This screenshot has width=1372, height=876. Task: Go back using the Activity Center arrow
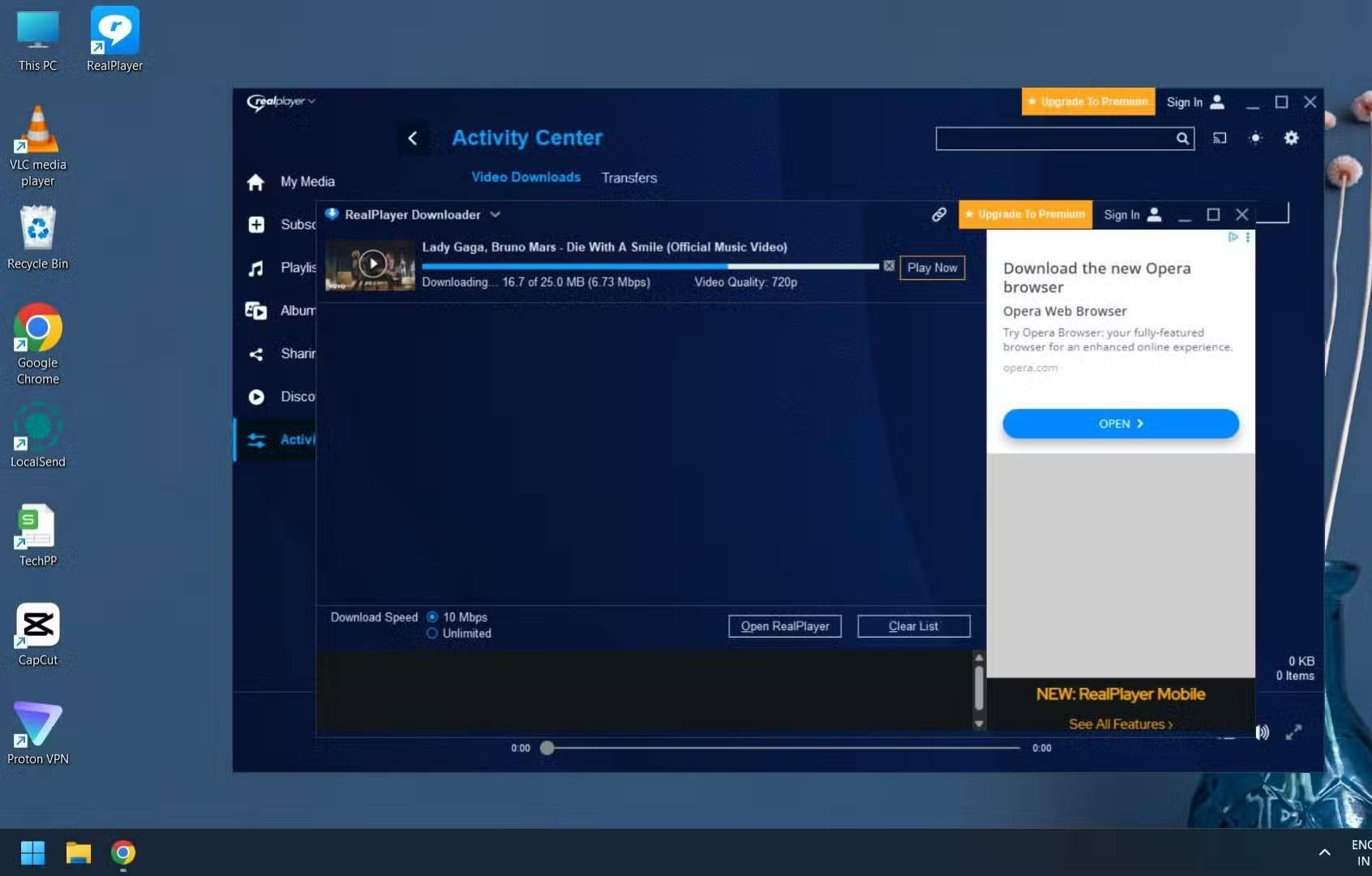tap(413, 138)
